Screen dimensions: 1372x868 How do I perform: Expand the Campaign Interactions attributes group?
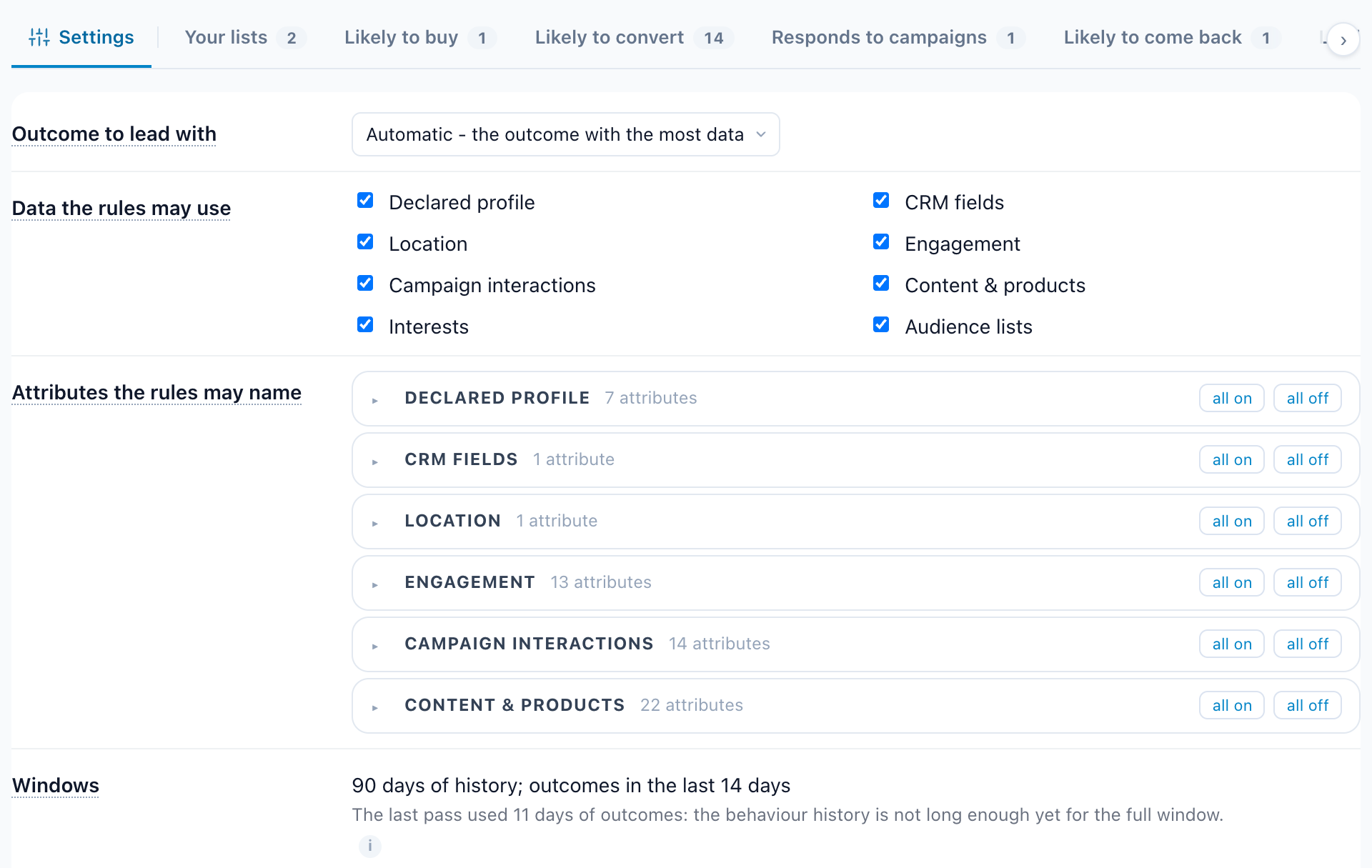(x=375, y=647)
